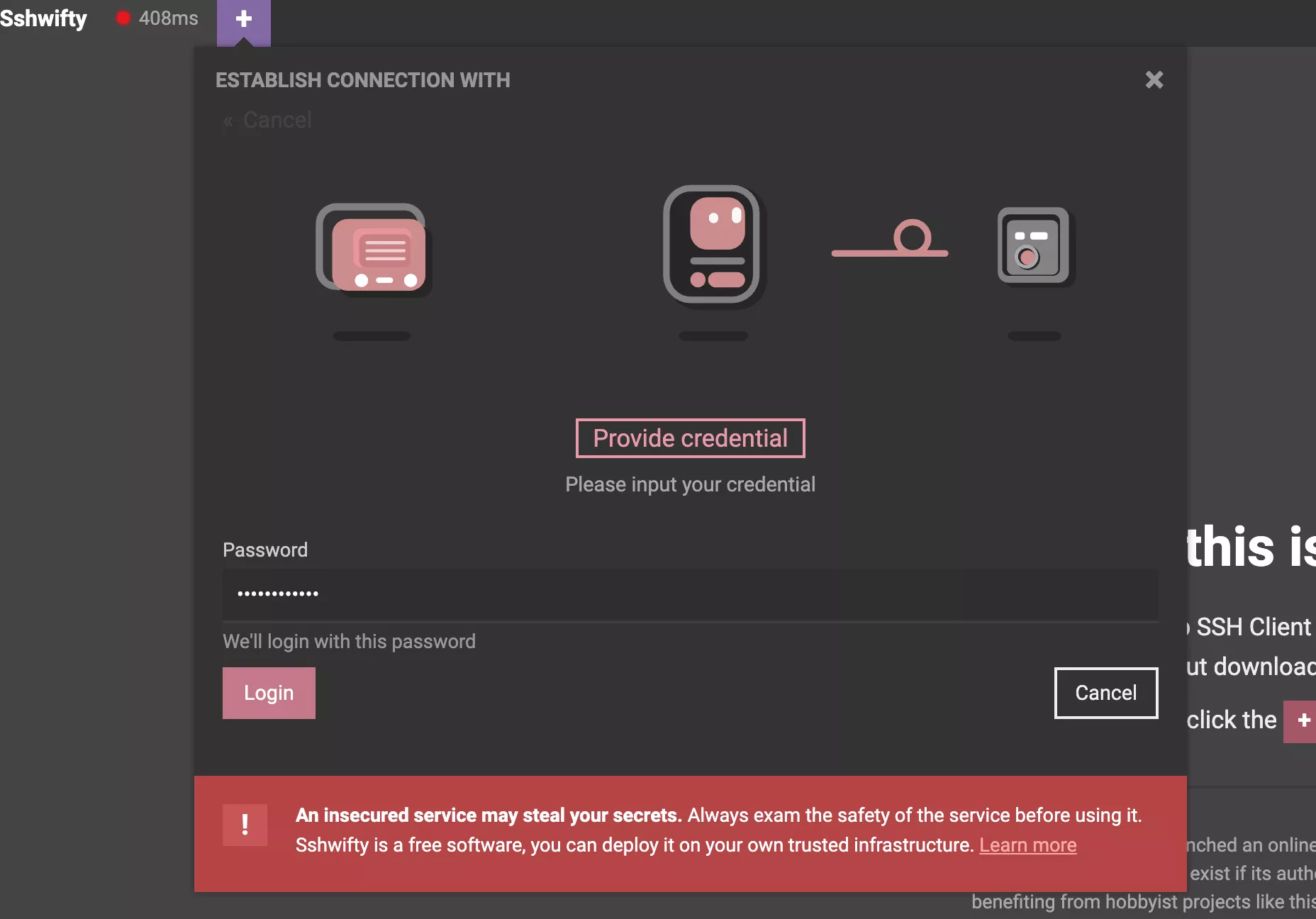The image size is (1316, 919).
Task: Click the 'We'll login with this password' hint
Action: pyautogui.click(x=349, y=641)
